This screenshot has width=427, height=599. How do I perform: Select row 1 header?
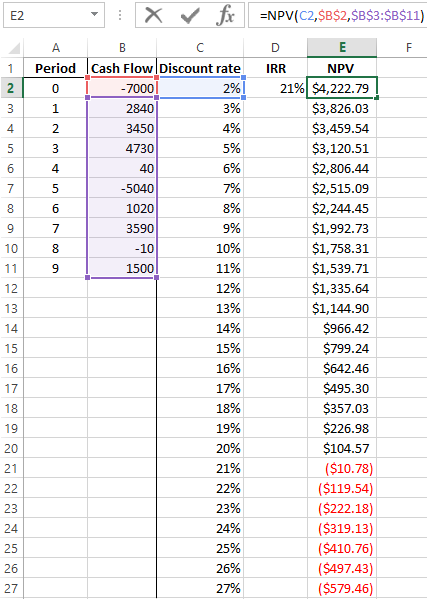pos(11,68)
